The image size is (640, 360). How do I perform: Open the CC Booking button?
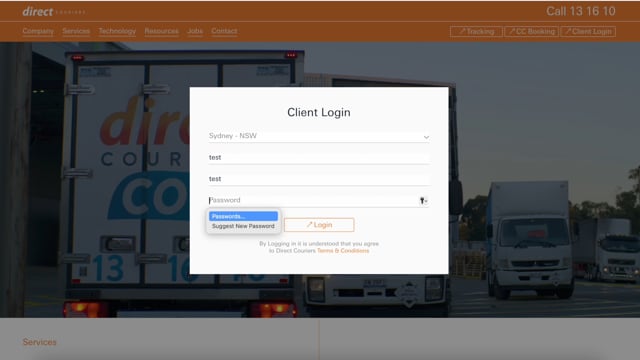tap(531, 31)
